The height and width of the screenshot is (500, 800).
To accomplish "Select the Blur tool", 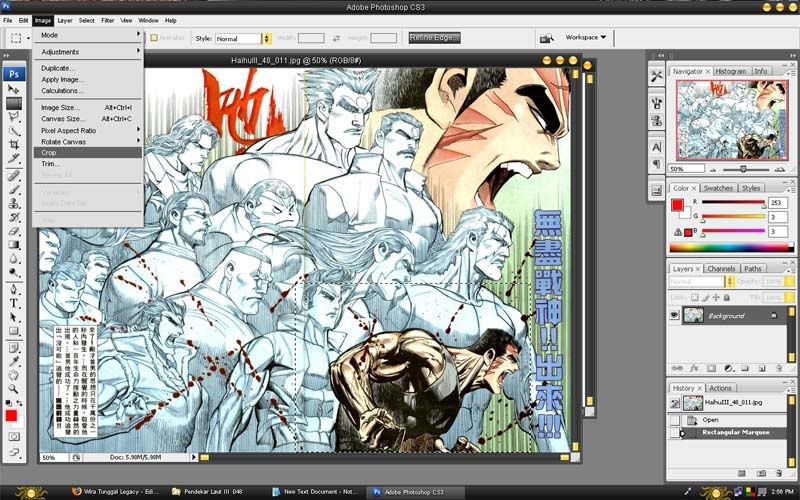I will 14,259.
